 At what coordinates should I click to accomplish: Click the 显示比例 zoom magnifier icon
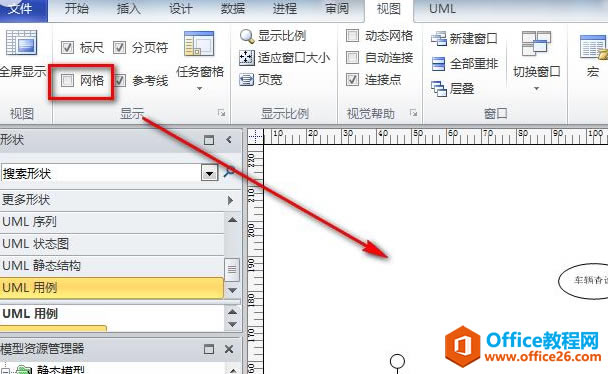tap(247, 36)
